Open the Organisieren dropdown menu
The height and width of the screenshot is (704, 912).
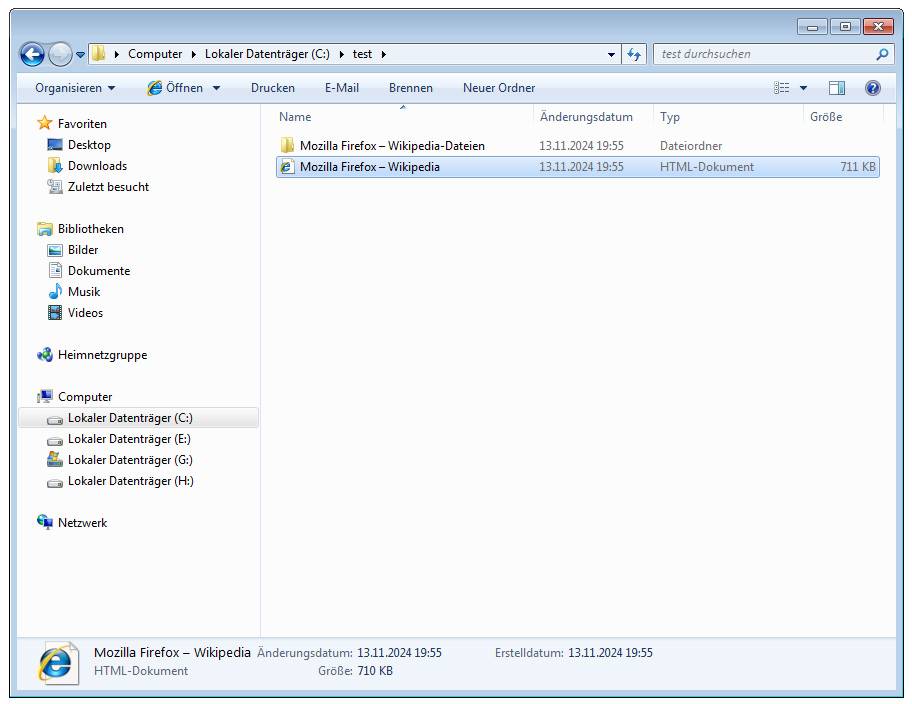75,88
